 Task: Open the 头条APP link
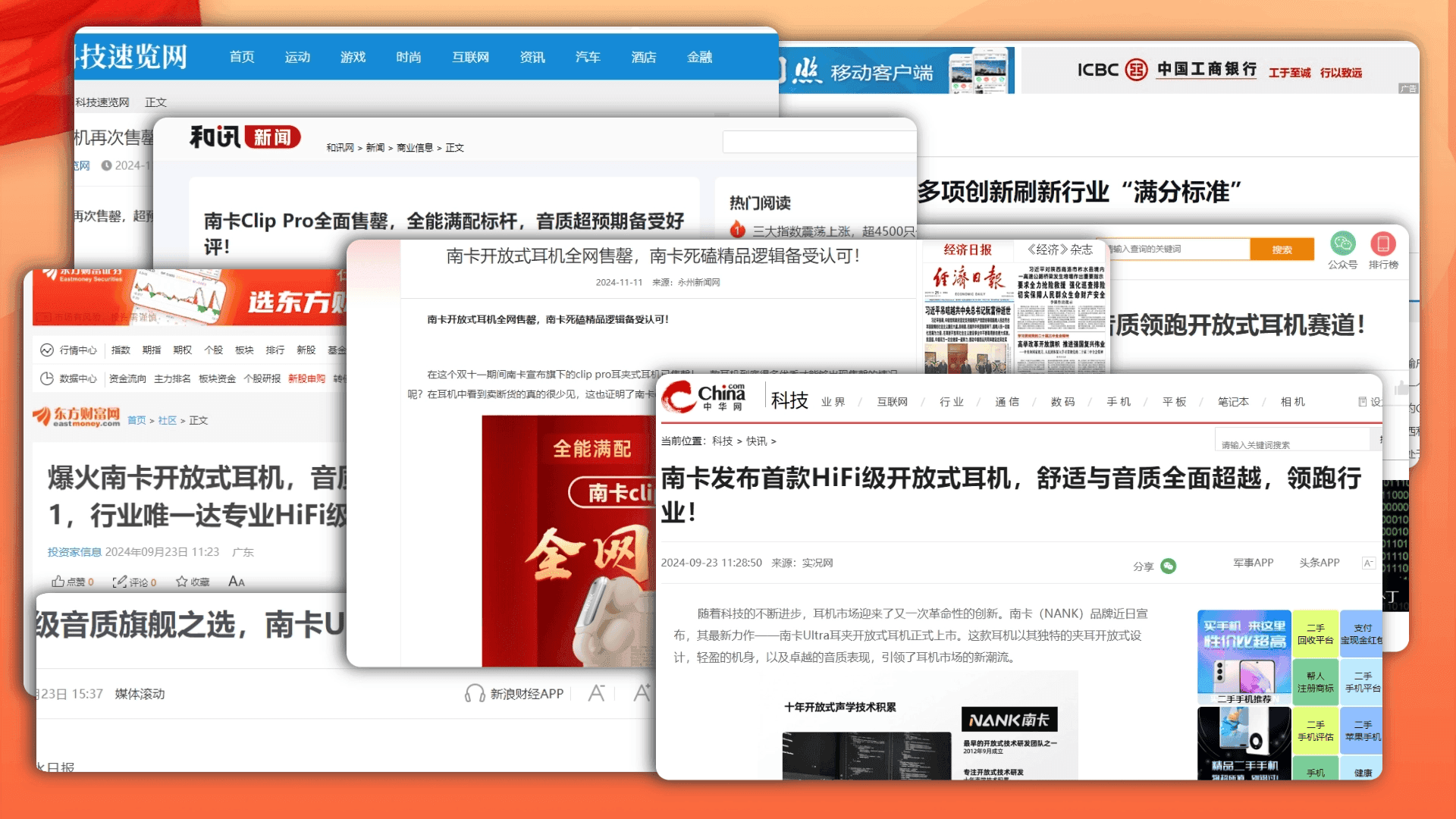click(x=1319, y=562)
